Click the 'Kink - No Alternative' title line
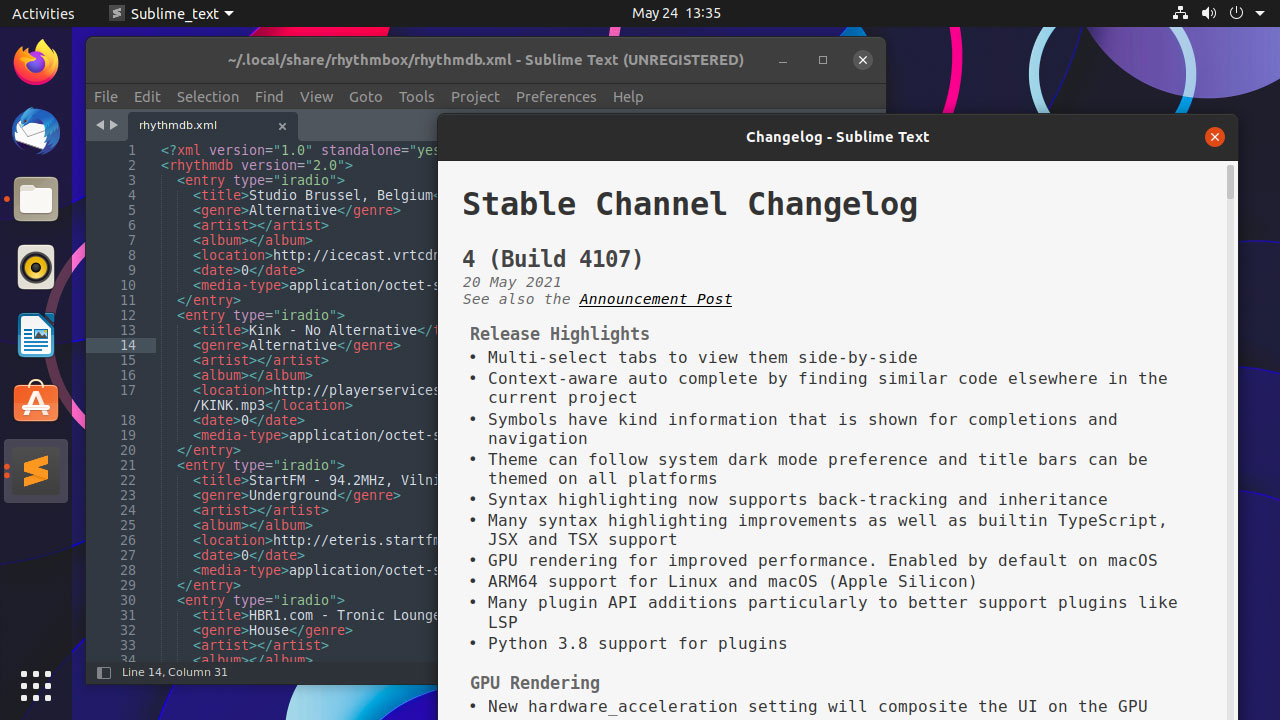This screenshot has width=1280, height=720. 314,330
